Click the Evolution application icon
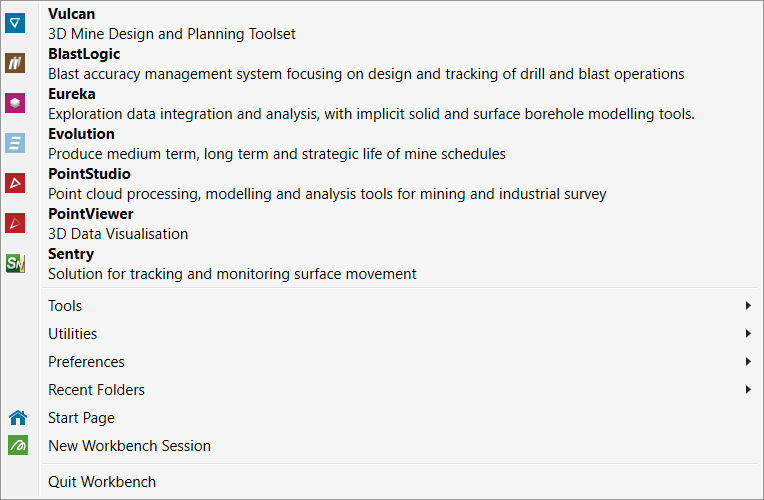The width and height of the screenshot is (764, 500). pyautogui.click(x=16, y=143)
